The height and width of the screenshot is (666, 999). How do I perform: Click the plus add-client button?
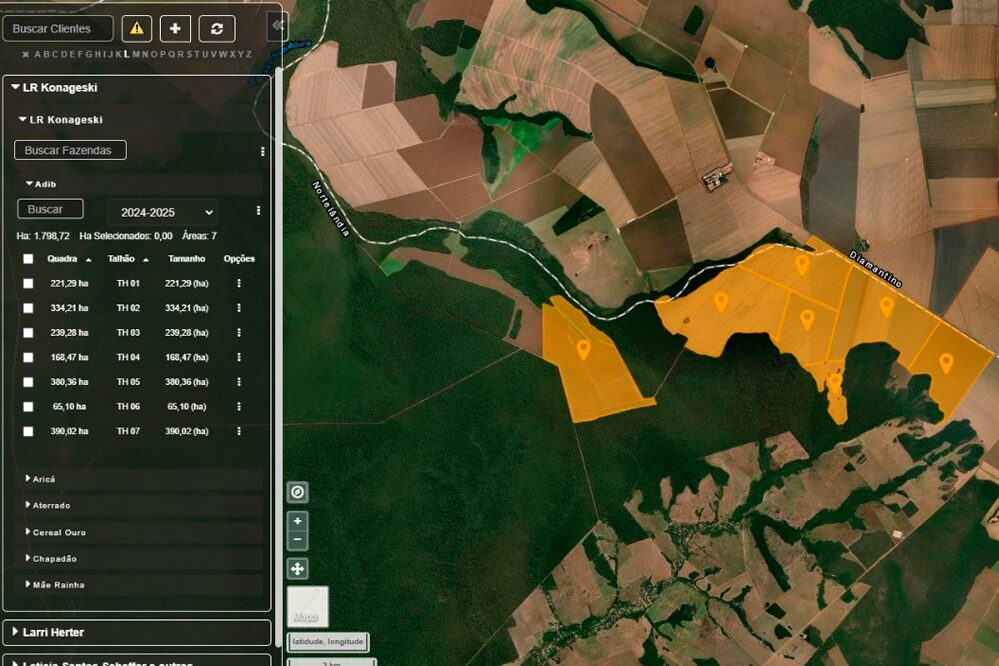tap(175, 29)
